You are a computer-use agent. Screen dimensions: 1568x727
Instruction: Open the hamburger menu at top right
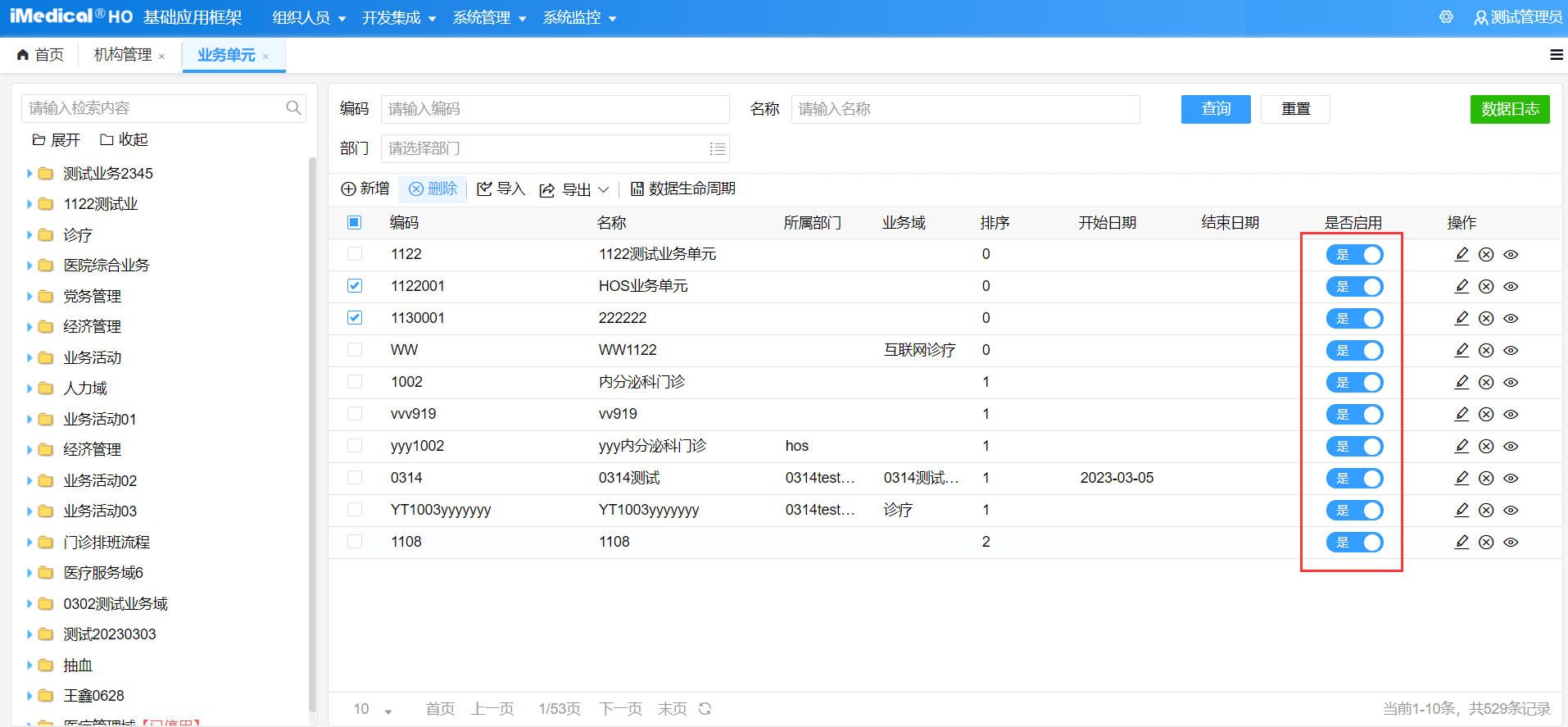coord(1557,55)
